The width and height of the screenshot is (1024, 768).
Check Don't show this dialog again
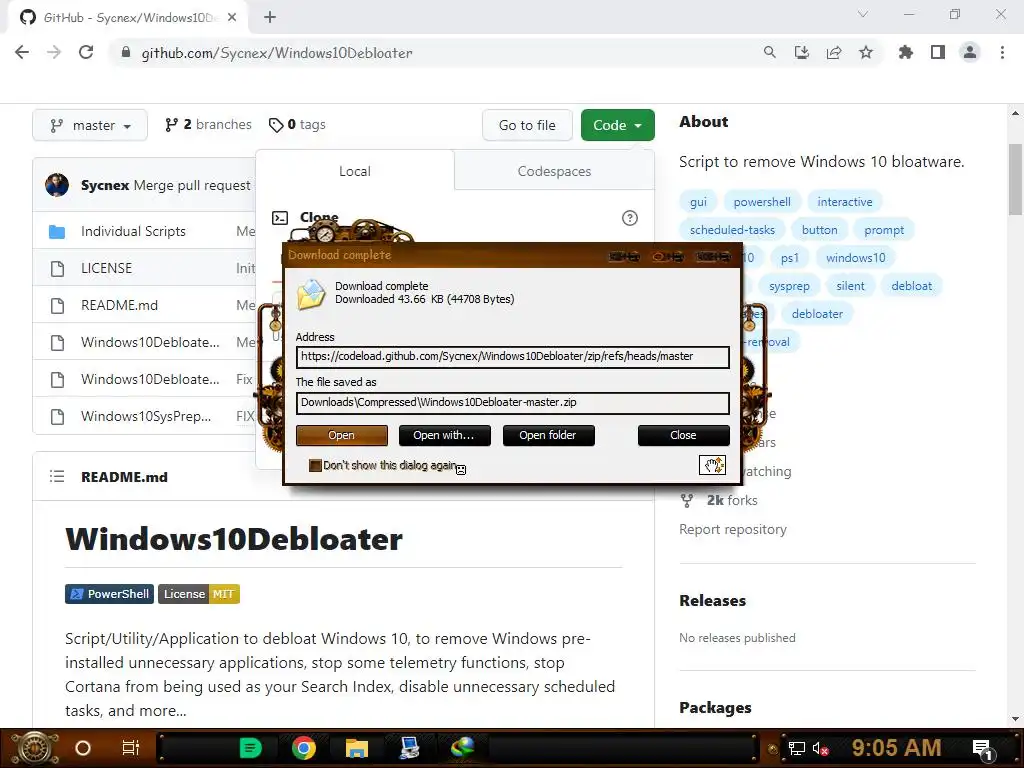pos(315,465)
